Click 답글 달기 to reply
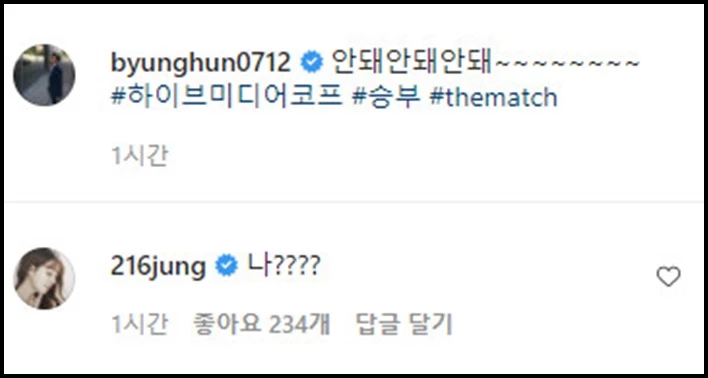This screenshot has width=708, height=378. [404, 324]
